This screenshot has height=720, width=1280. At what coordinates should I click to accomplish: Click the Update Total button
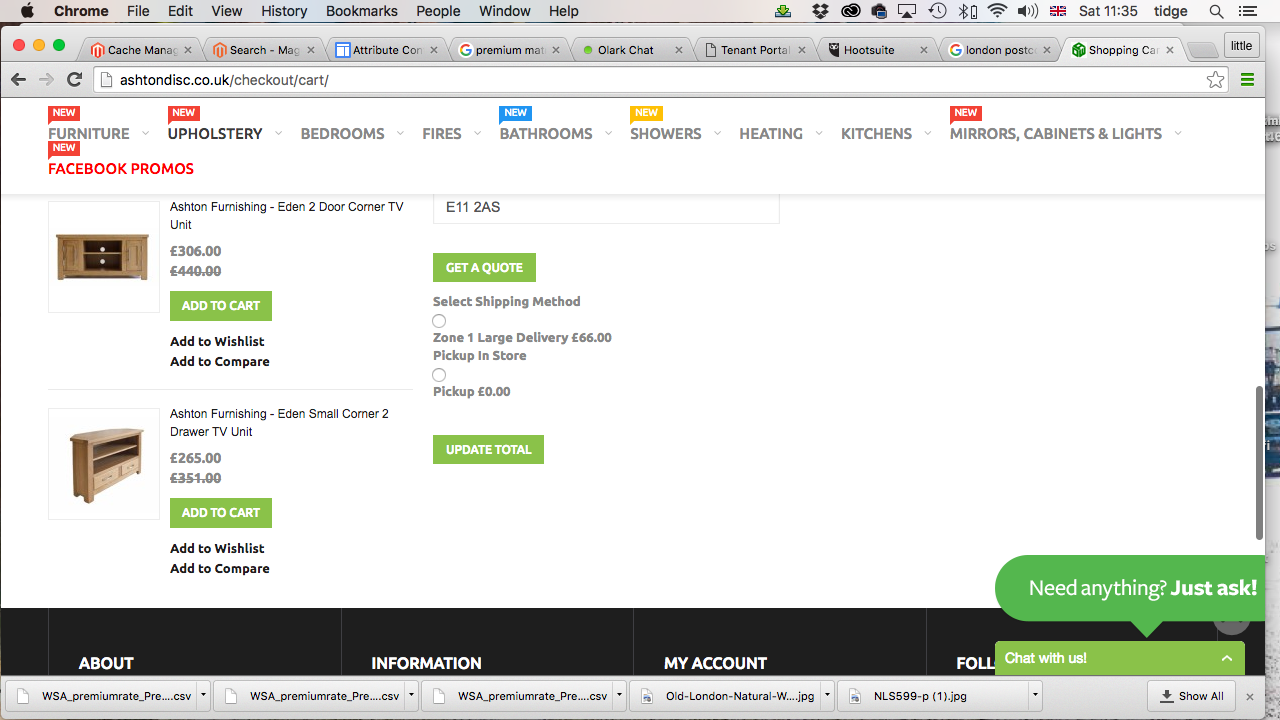click(488, 450)
